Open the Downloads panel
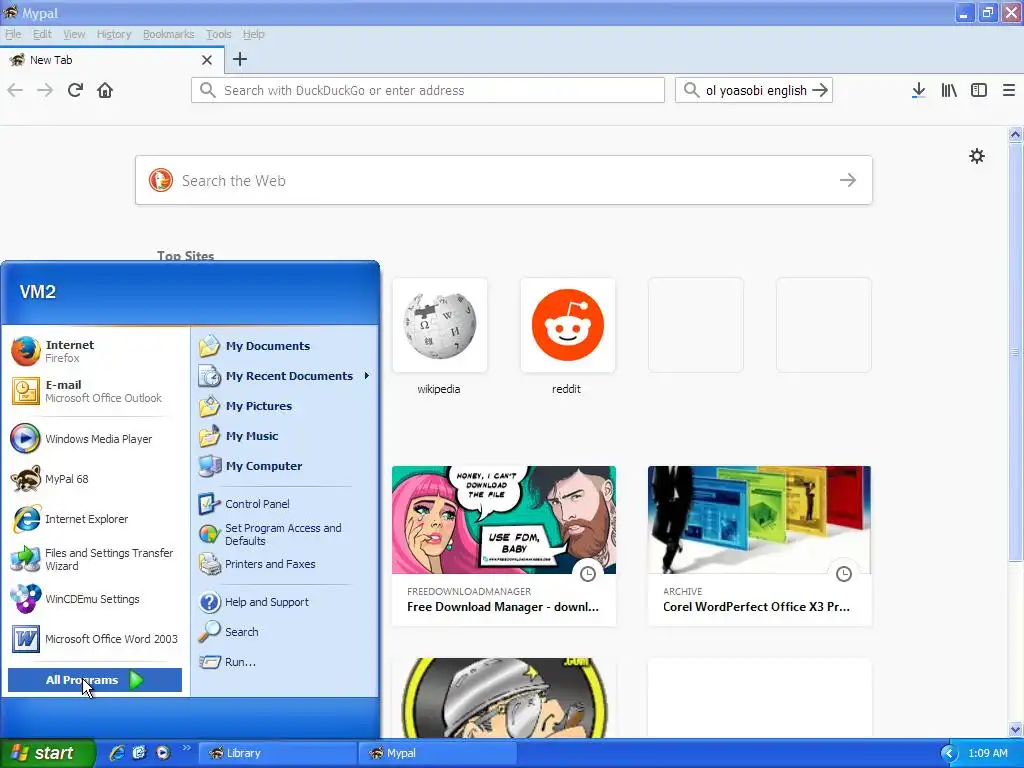1024x768 pixels. tap(918, 90)
